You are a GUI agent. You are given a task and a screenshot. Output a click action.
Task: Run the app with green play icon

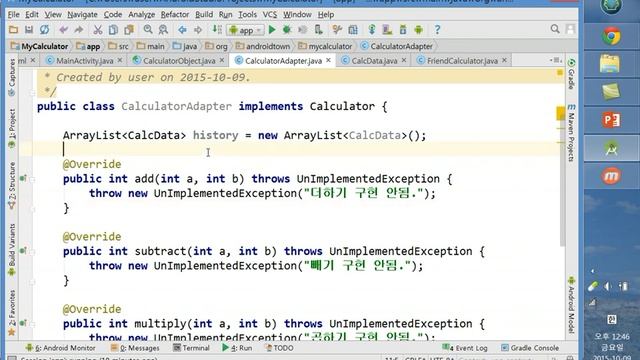(272, 30)
